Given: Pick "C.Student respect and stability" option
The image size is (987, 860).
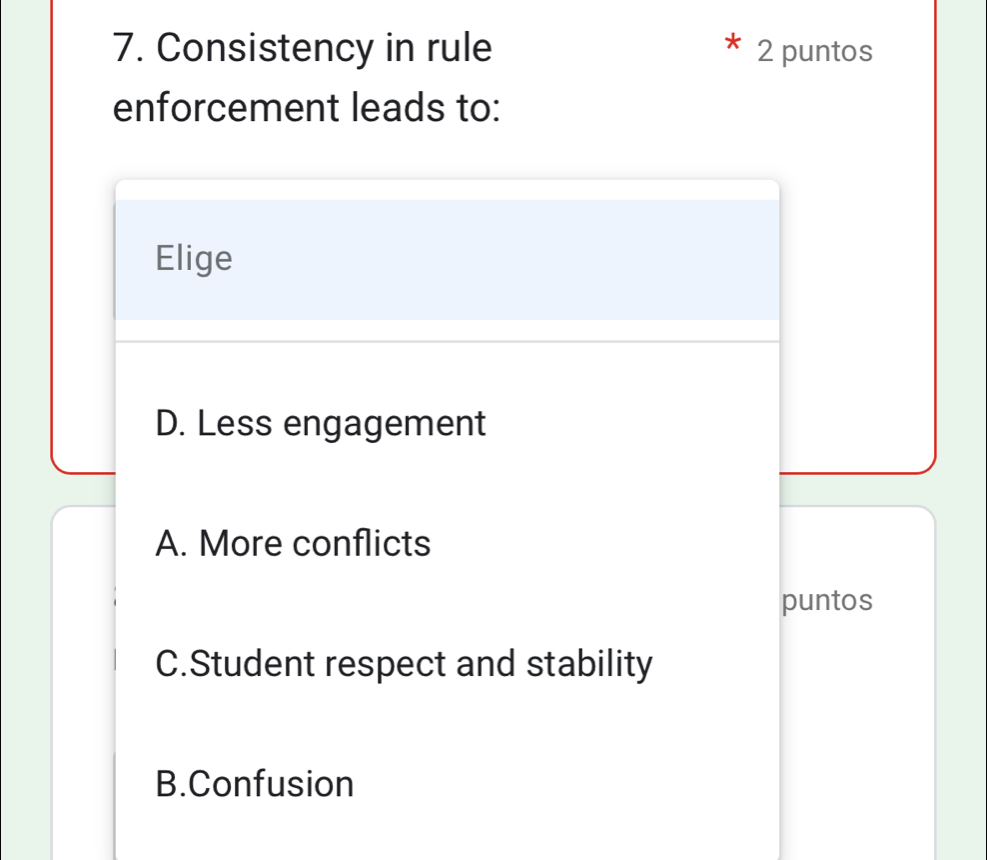Looking at the screenshot, I should pos(404,663).
